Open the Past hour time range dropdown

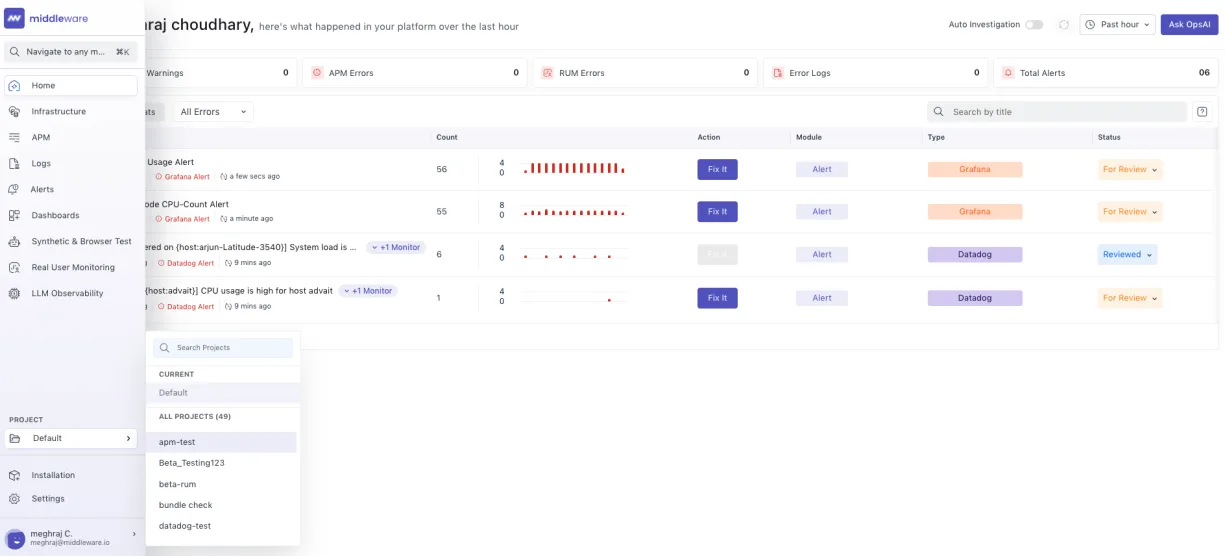coord(1117,25)
